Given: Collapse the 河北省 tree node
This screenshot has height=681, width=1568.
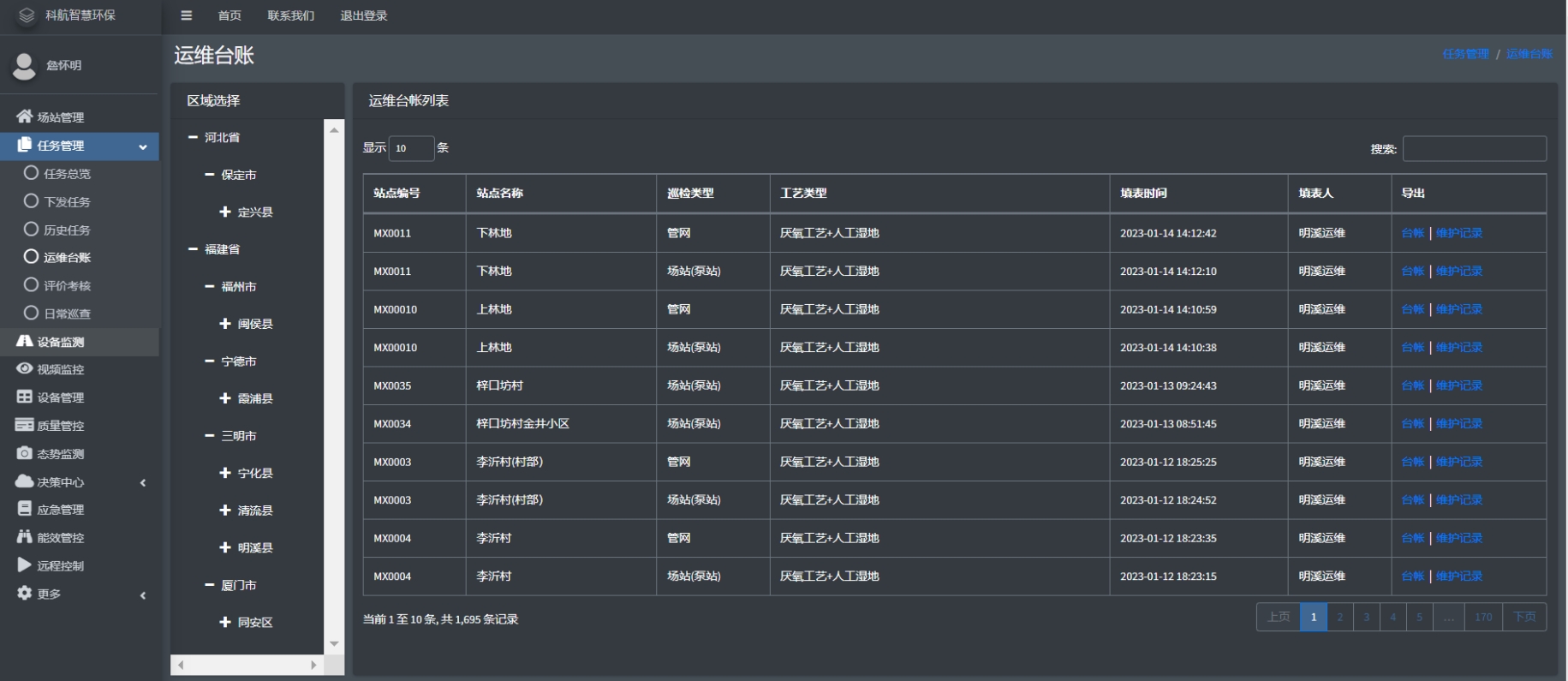Looking at the screenshot, I should 193,137.
